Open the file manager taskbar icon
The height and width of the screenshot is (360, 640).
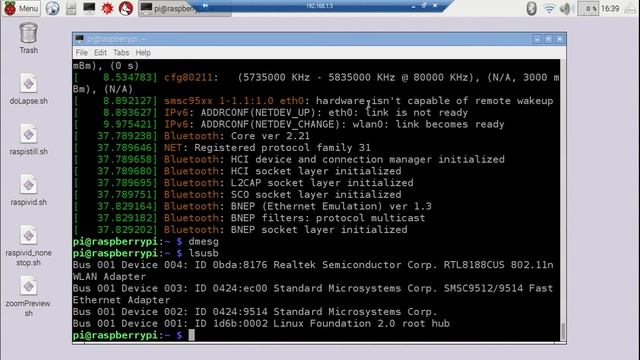[x=71, y=8]
